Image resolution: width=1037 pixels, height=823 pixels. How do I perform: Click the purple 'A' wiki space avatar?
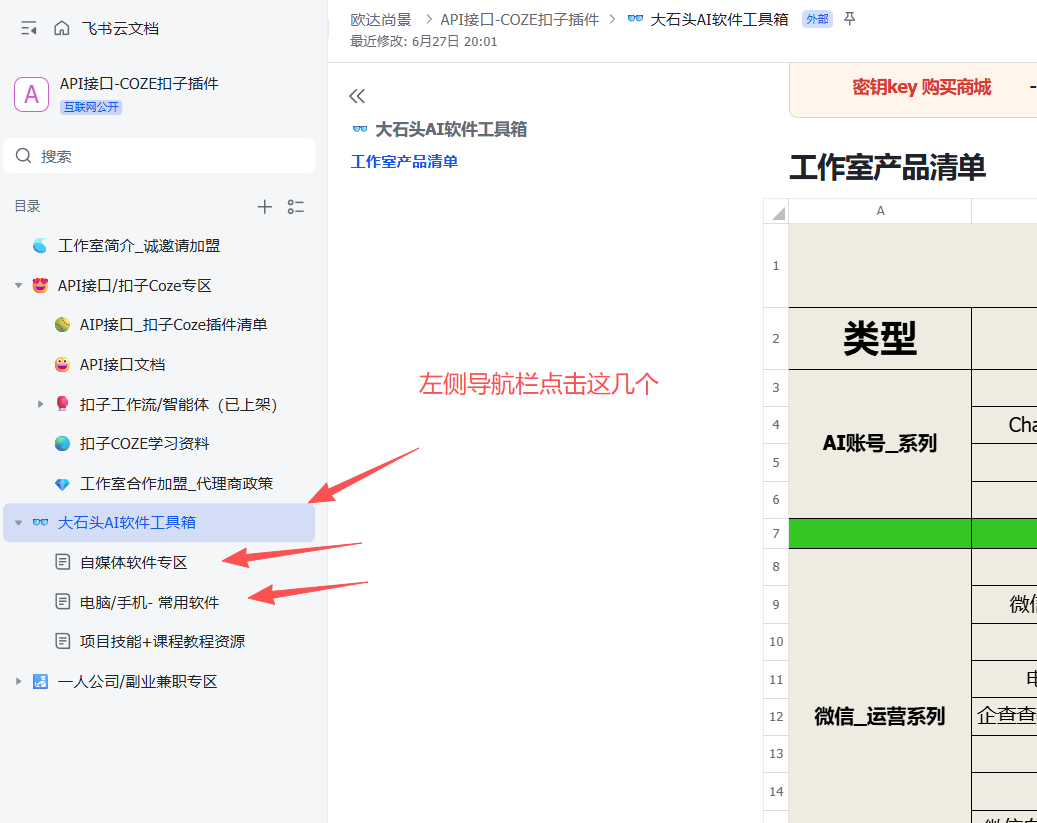tap(31, 94)
